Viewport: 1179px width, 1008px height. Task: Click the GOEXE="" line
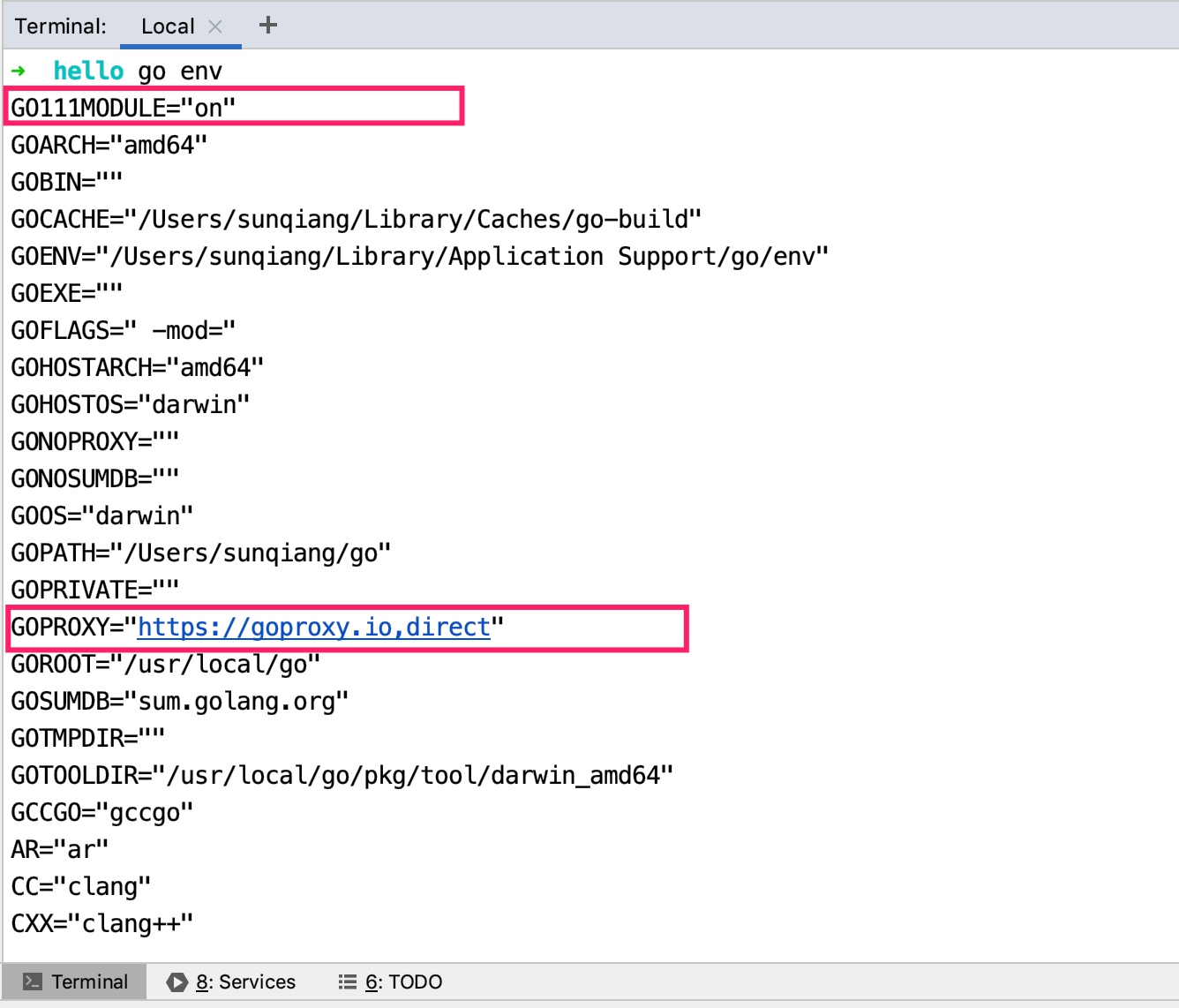67,293
